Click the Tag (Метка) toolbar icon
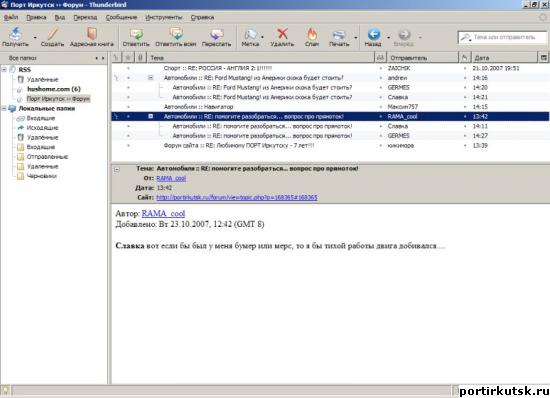Image resolution: width=550 pixels, height=398 pixels. click(x=250, y=34)
